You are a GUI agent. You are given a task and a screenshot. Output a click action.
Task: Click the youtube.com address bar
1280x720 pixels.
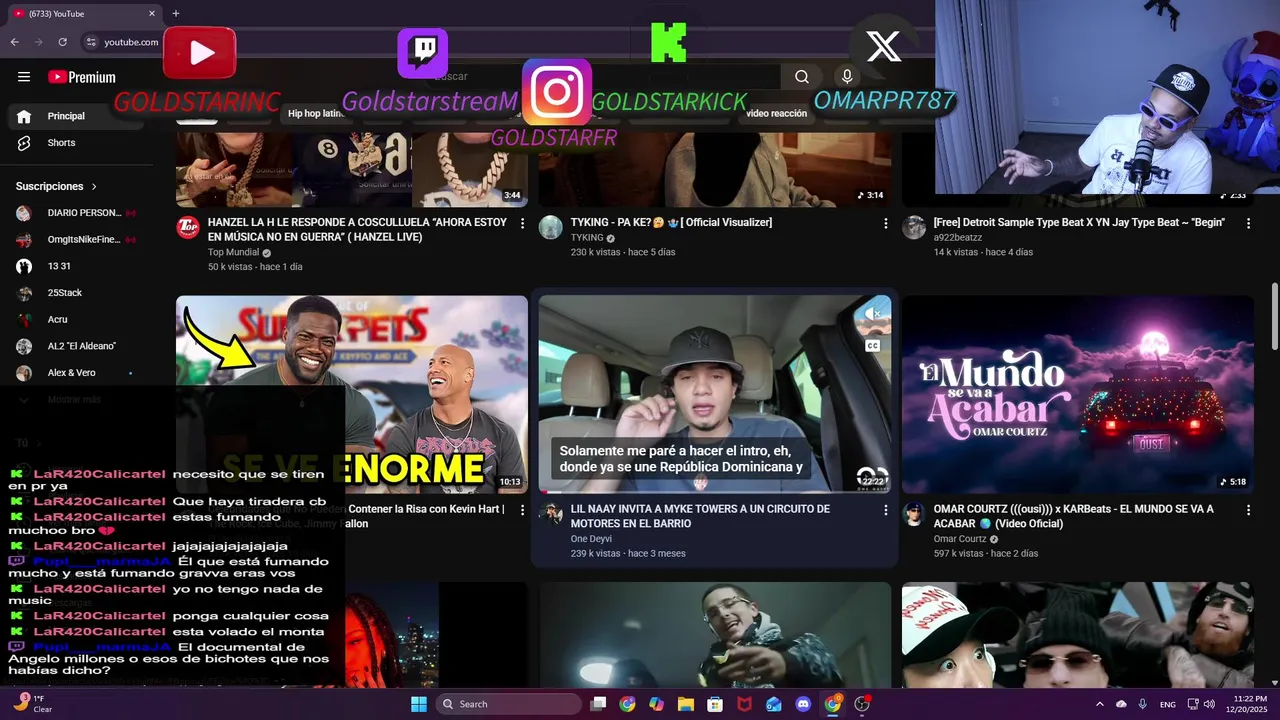(131, 42)
